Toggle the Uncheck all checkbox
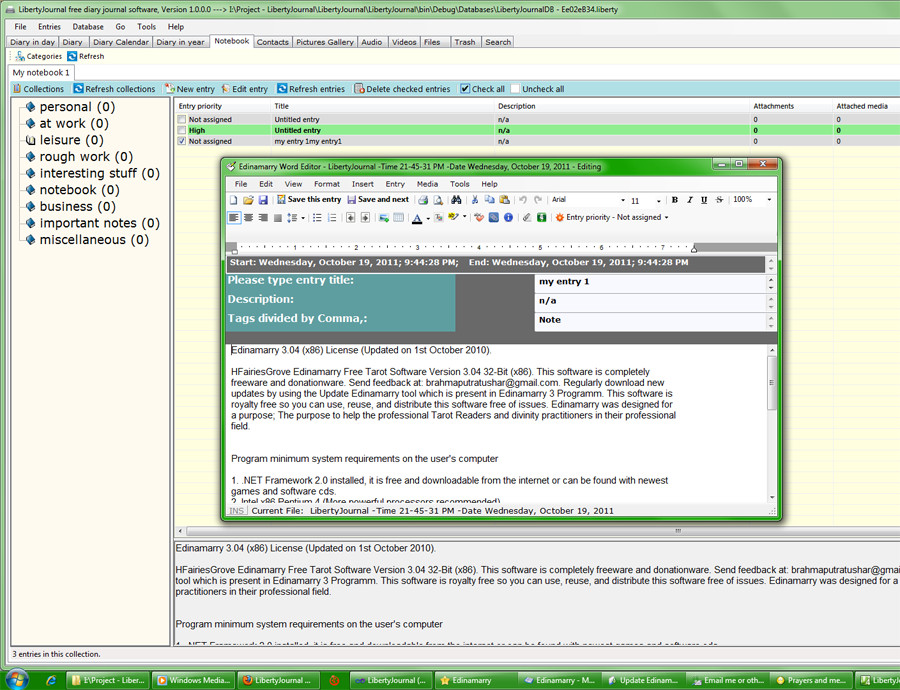 click(515, 89)
